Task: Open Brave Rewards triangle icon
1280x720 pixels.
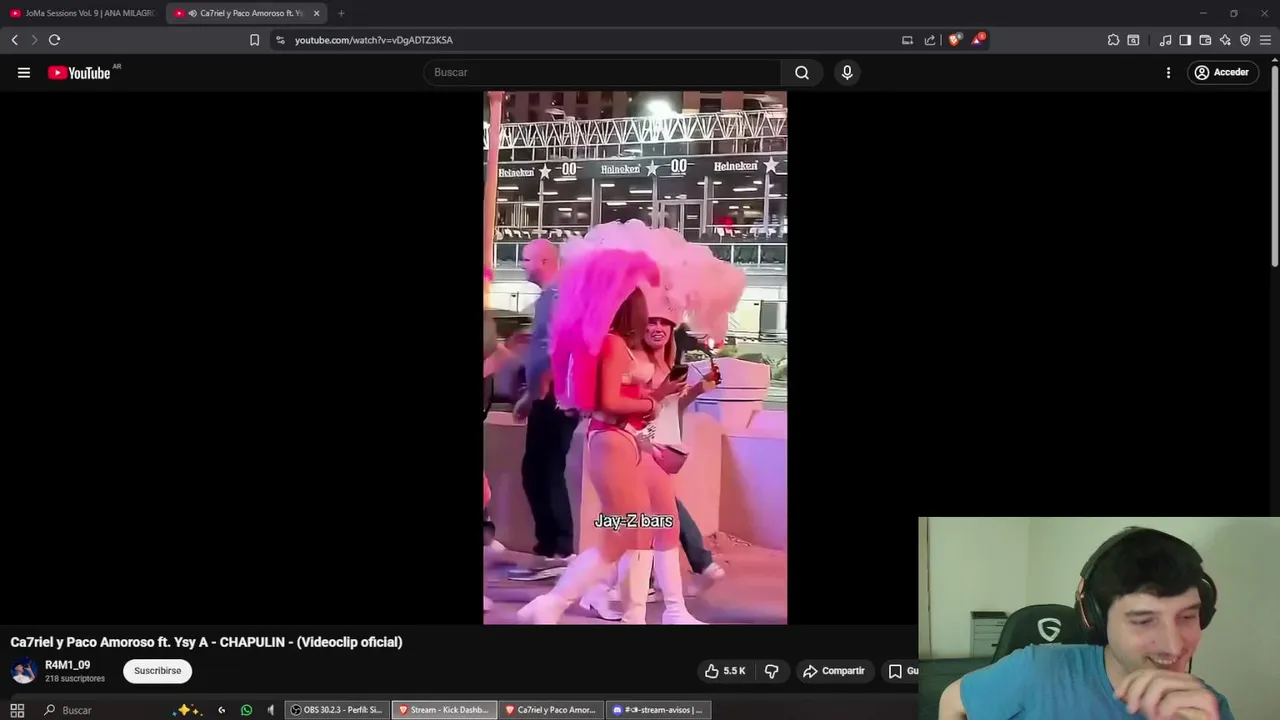Action: [x=978, y=40]
